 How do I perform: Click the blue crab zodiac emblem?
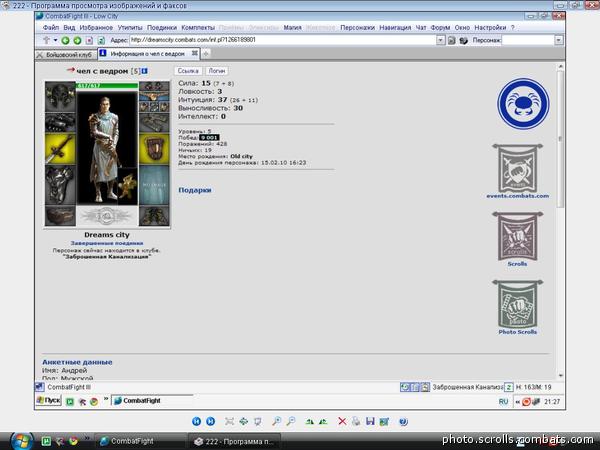click(x=523, y=104)
